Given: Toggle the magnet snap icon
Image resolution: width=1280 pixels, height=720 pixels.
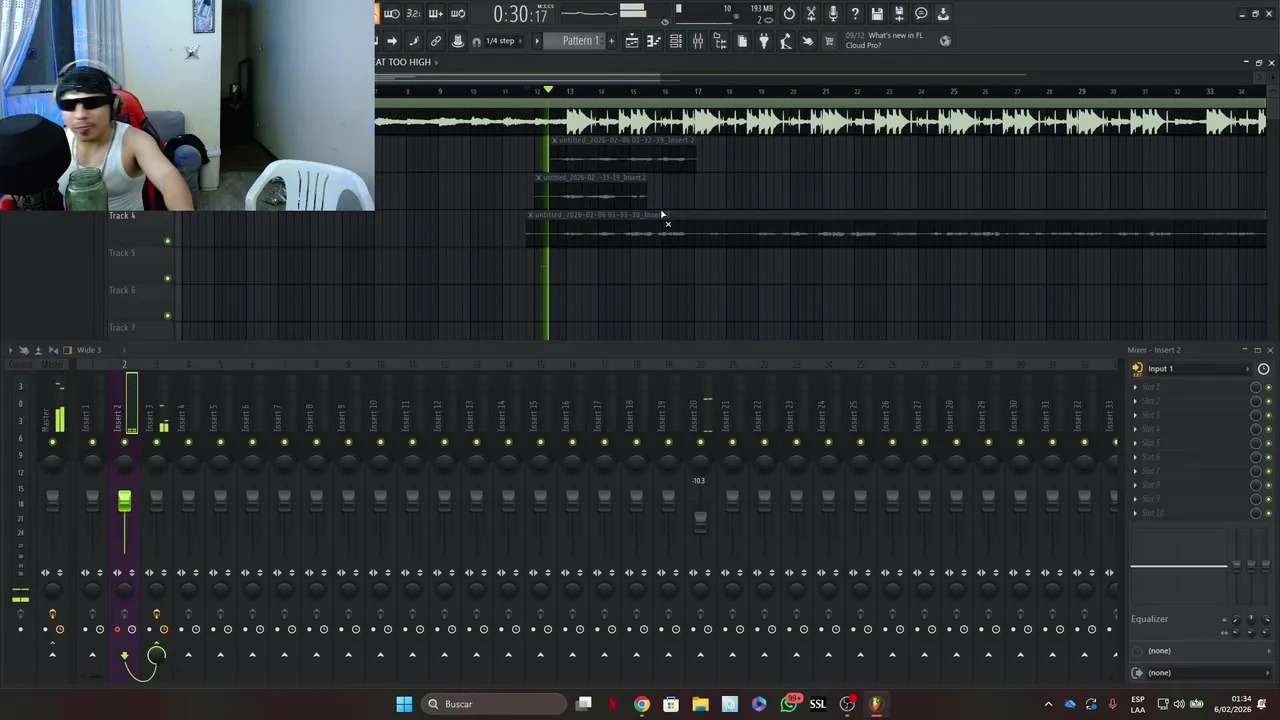Looking at the screenshot, I should [476, 41].
